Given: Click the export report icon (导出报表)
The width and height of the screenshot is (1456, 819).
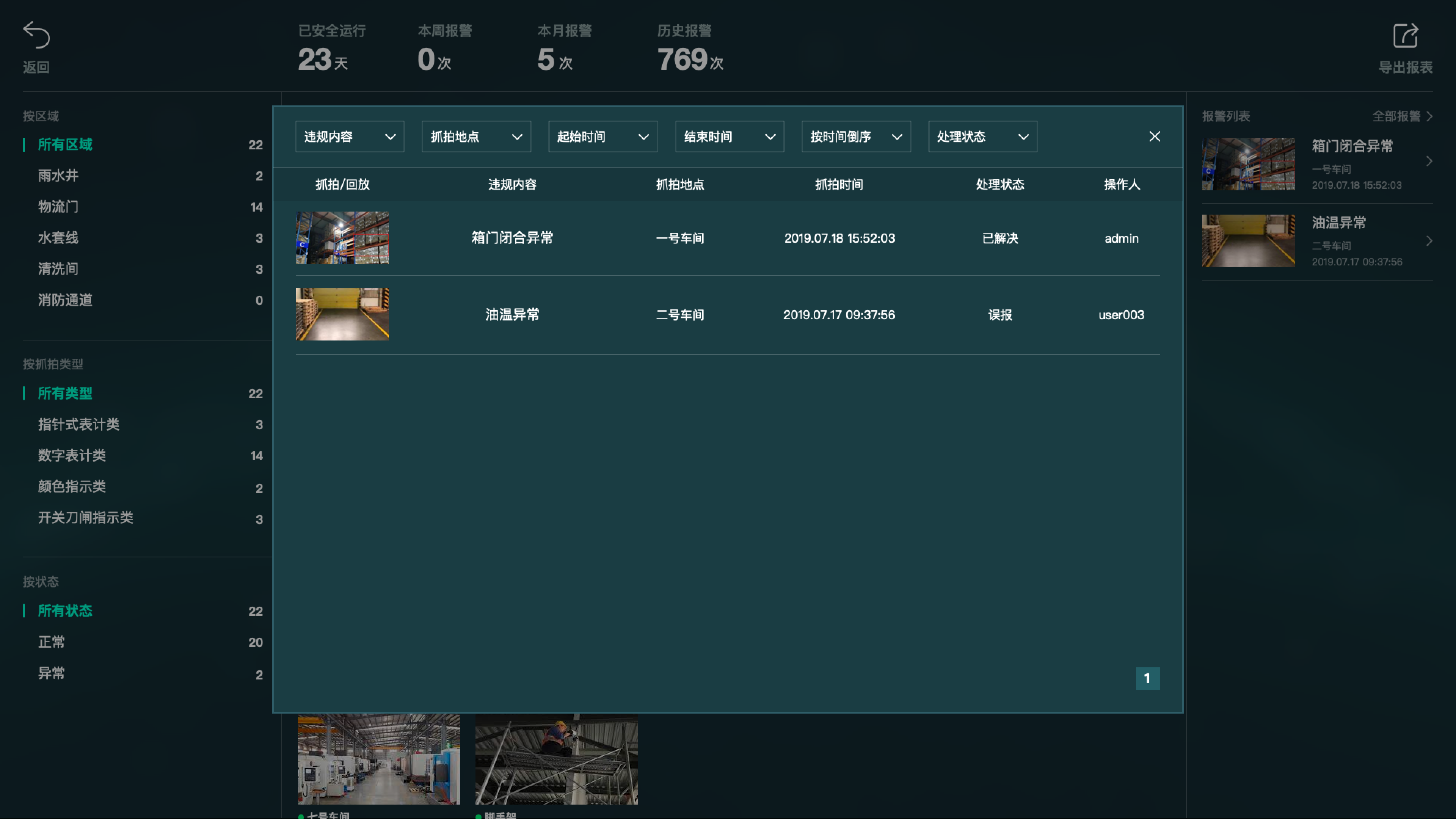Looking at the screenshot, I should [1405, 36].
